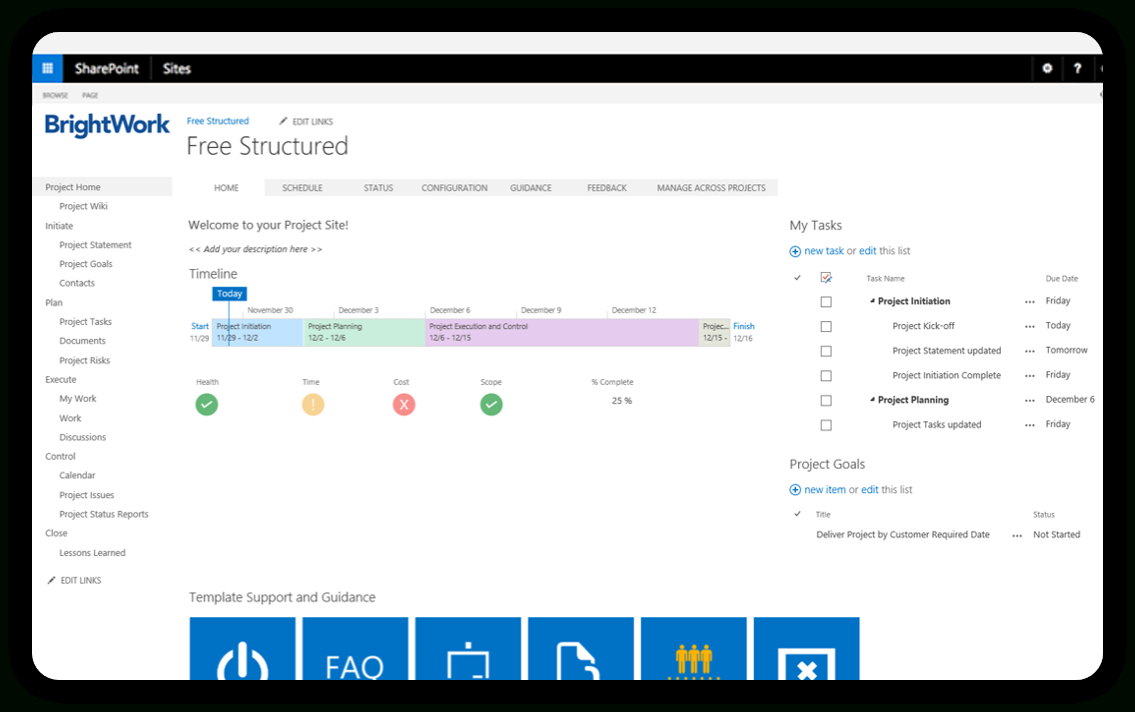Click the BrightWork logo
The width and height of the screenshot is (1135, 712).
(x=107, y=125)
